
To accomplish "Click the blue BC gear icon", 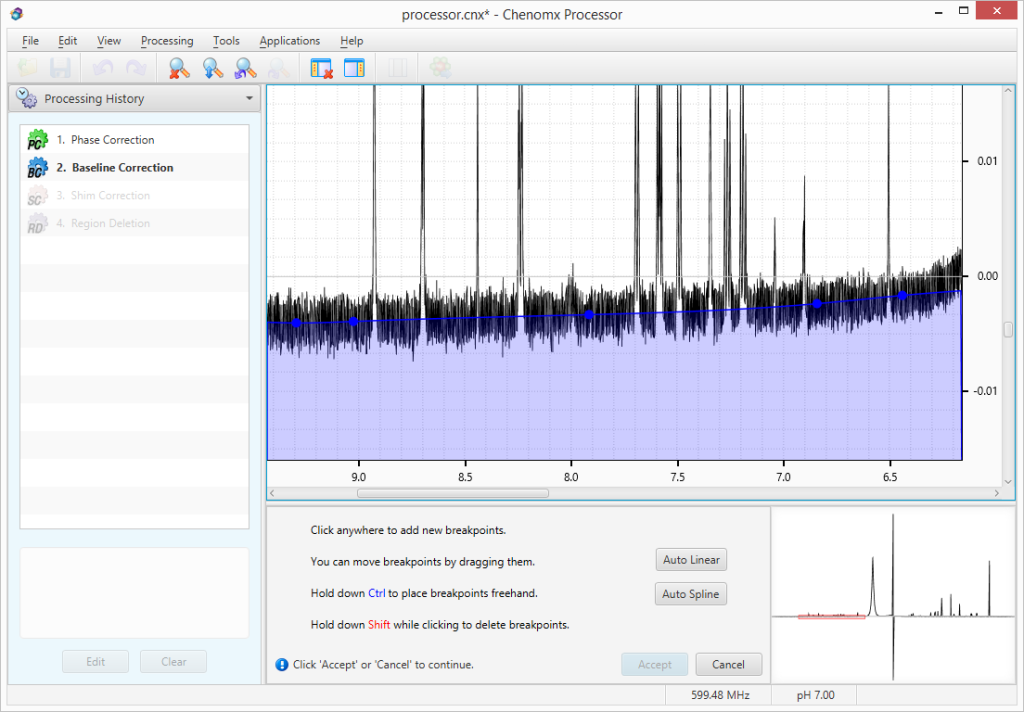I will (37, 168).
